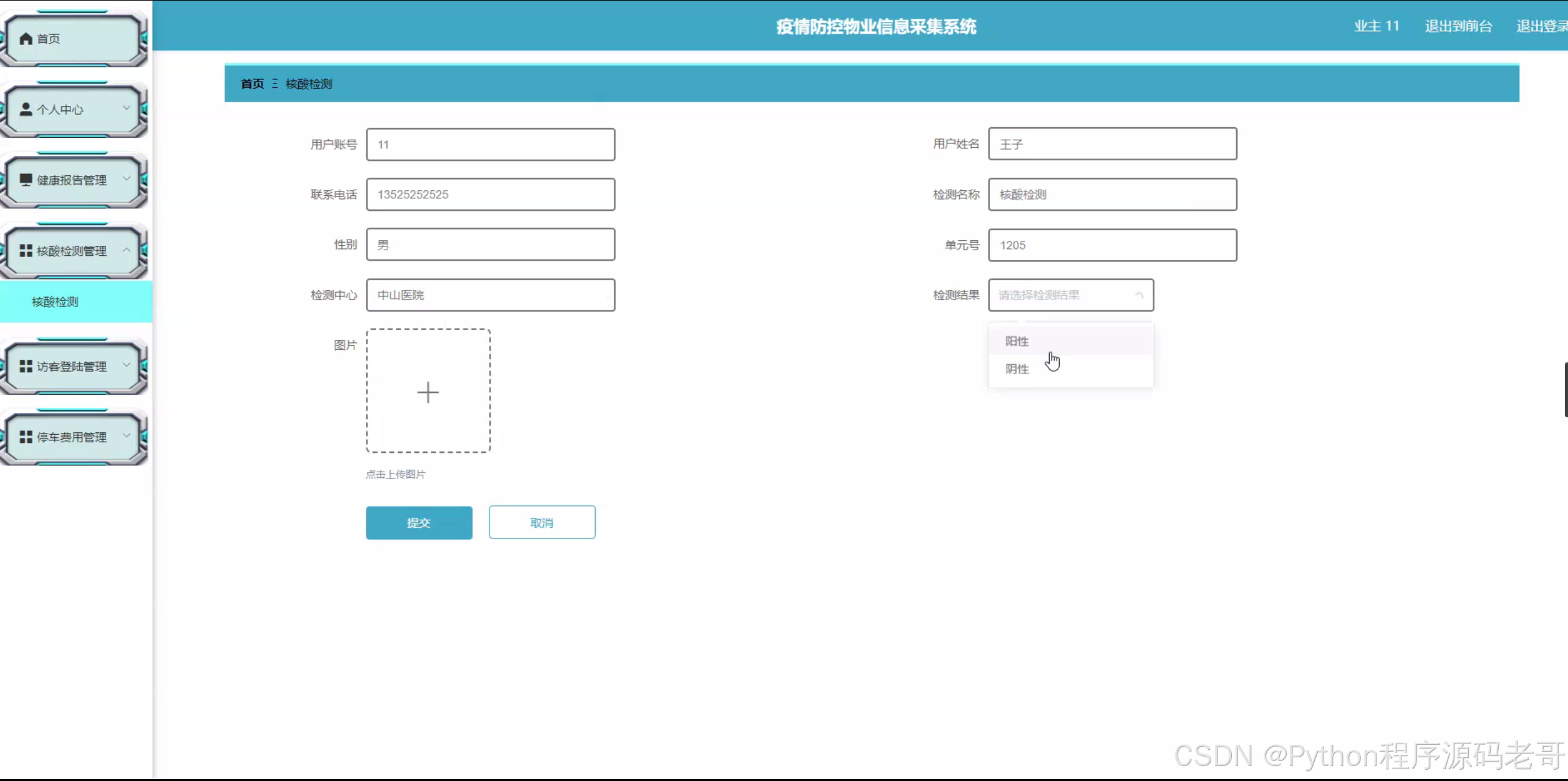Screen dimensions: 1568x781
Task: Click the 提交 submit button
Action: [419, 523]
